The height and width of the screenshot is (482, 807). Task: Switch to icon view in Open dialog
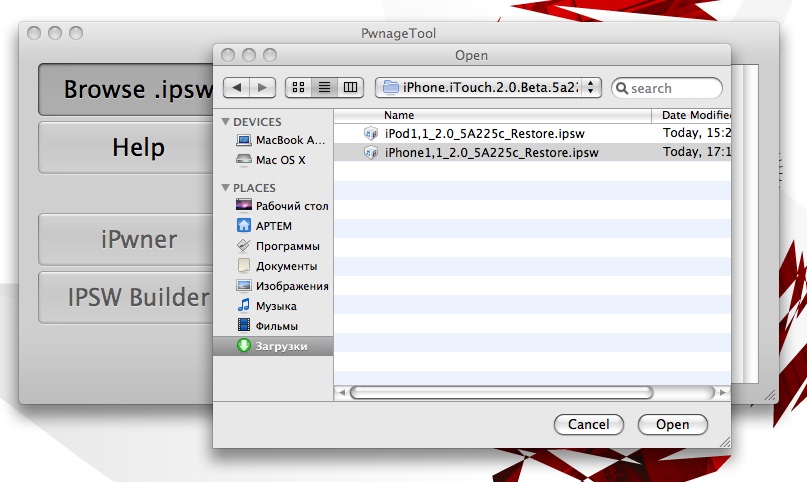click(x=299, y=87)
